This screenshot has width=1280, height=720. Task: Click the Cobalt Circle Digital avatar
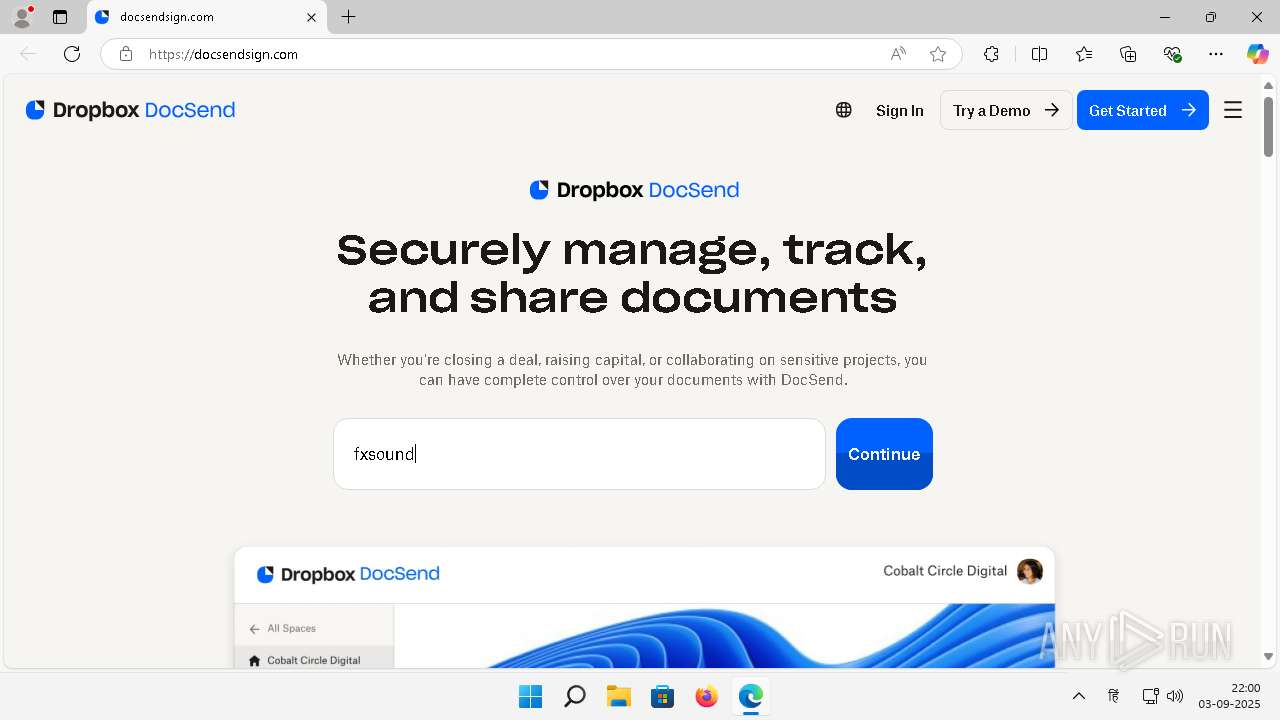coord(1030,571)
